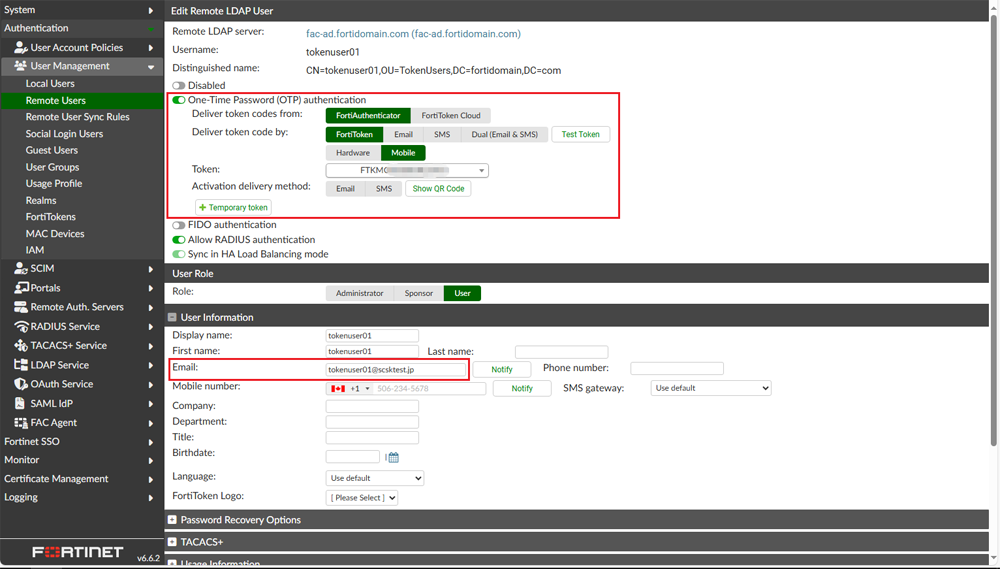
Task: Open Local Users in sidebar menu
Action: (x=50, y=84)
